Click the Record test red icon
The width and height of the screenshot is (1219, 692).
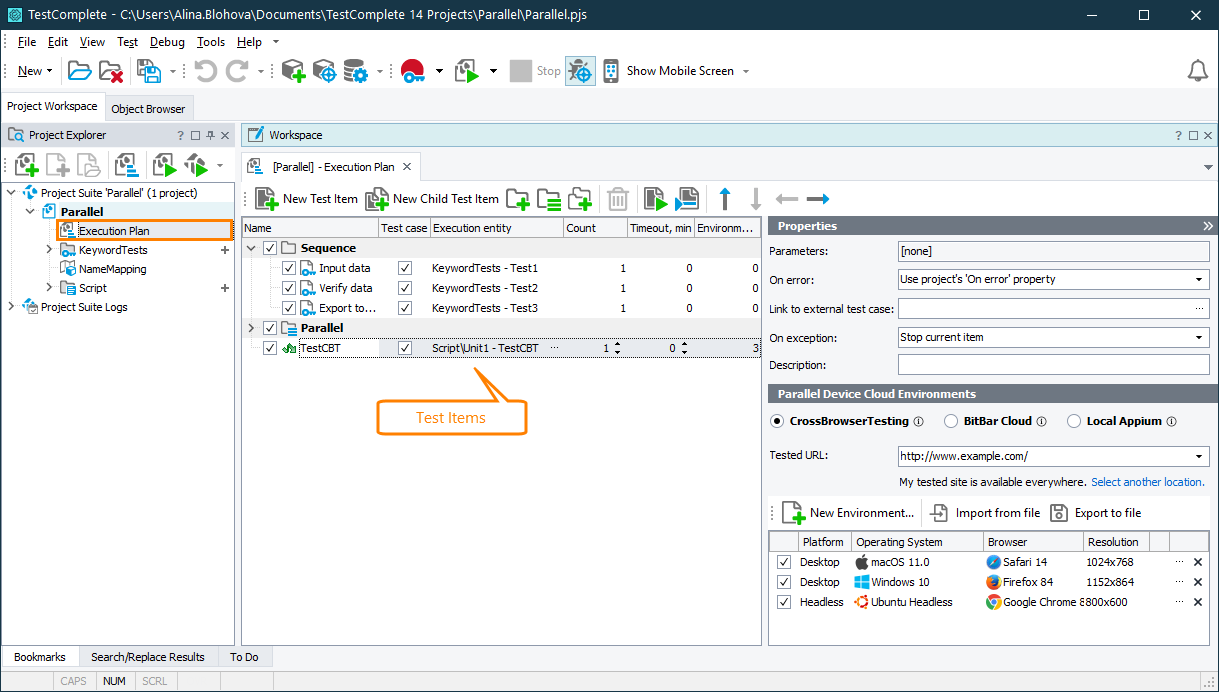coord(412,71)
